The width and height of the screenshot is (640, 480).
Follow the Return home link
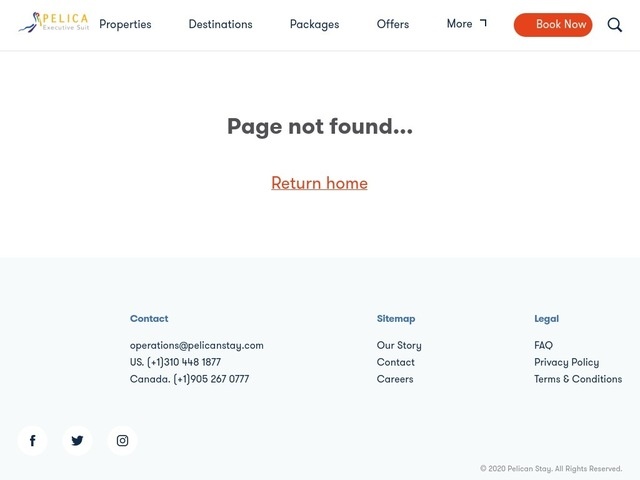(x=319, y=183)
